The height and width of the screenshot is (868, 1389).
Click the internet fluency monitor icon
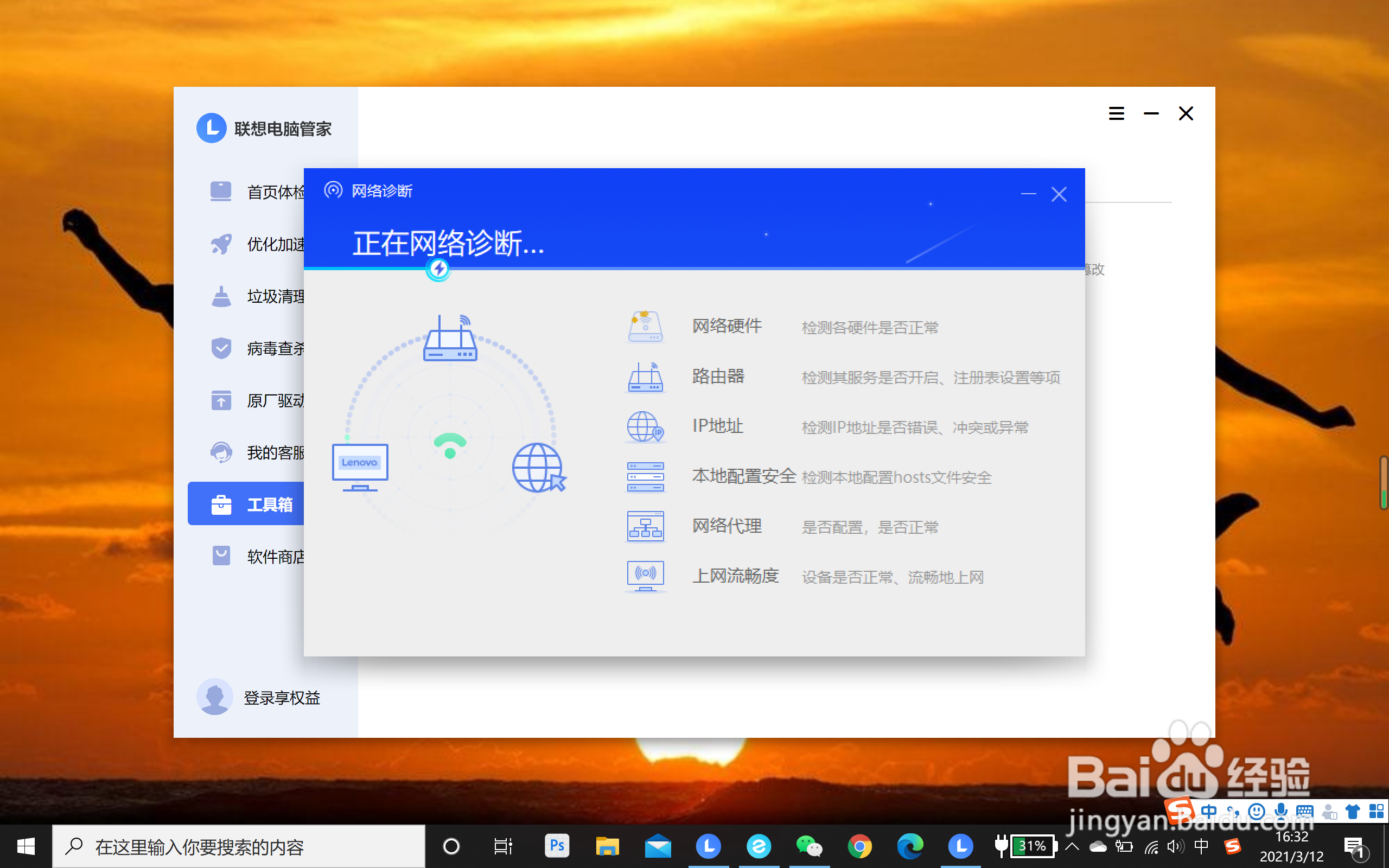(645, 576)
